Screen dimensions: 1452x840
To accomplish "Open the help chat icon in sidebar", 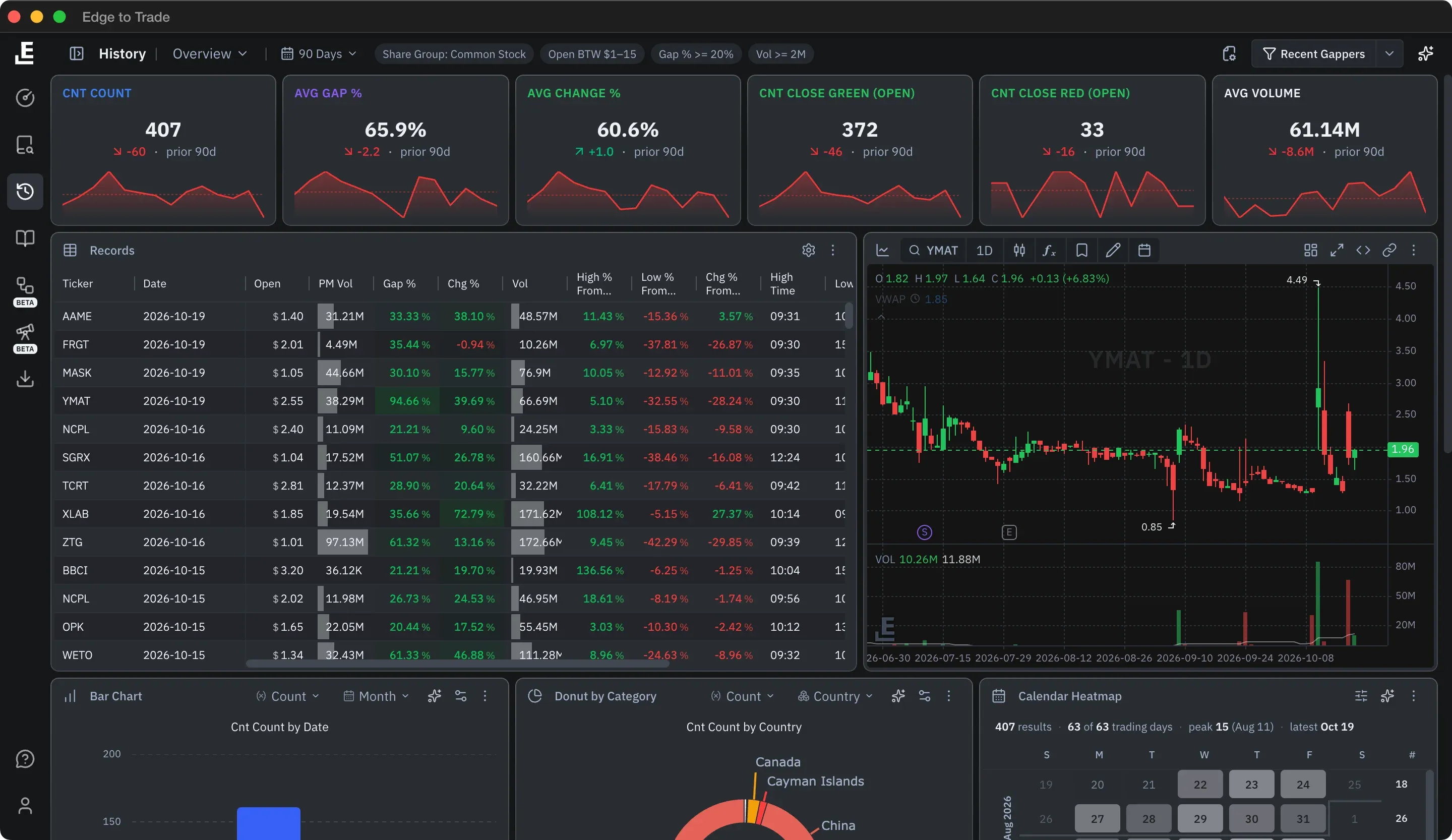I will [x=25, y=759].
